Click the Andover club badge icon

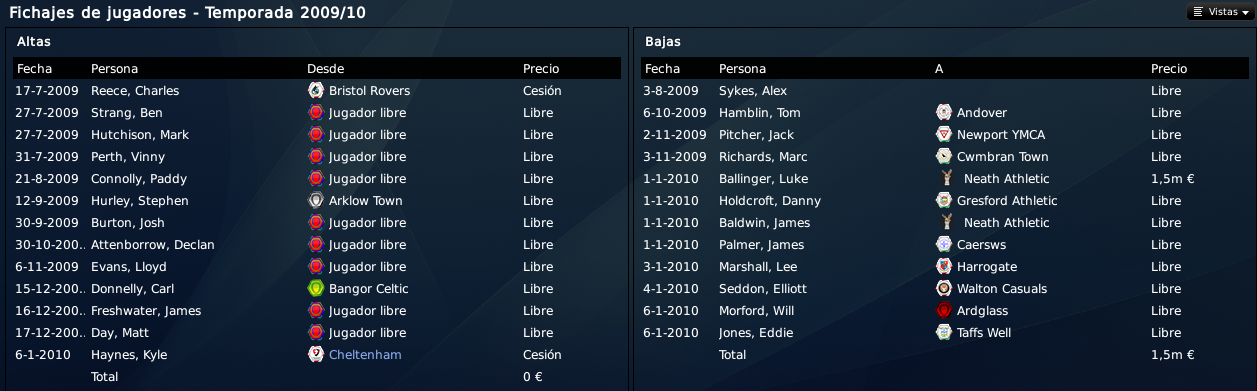click(x=944, y=113)
